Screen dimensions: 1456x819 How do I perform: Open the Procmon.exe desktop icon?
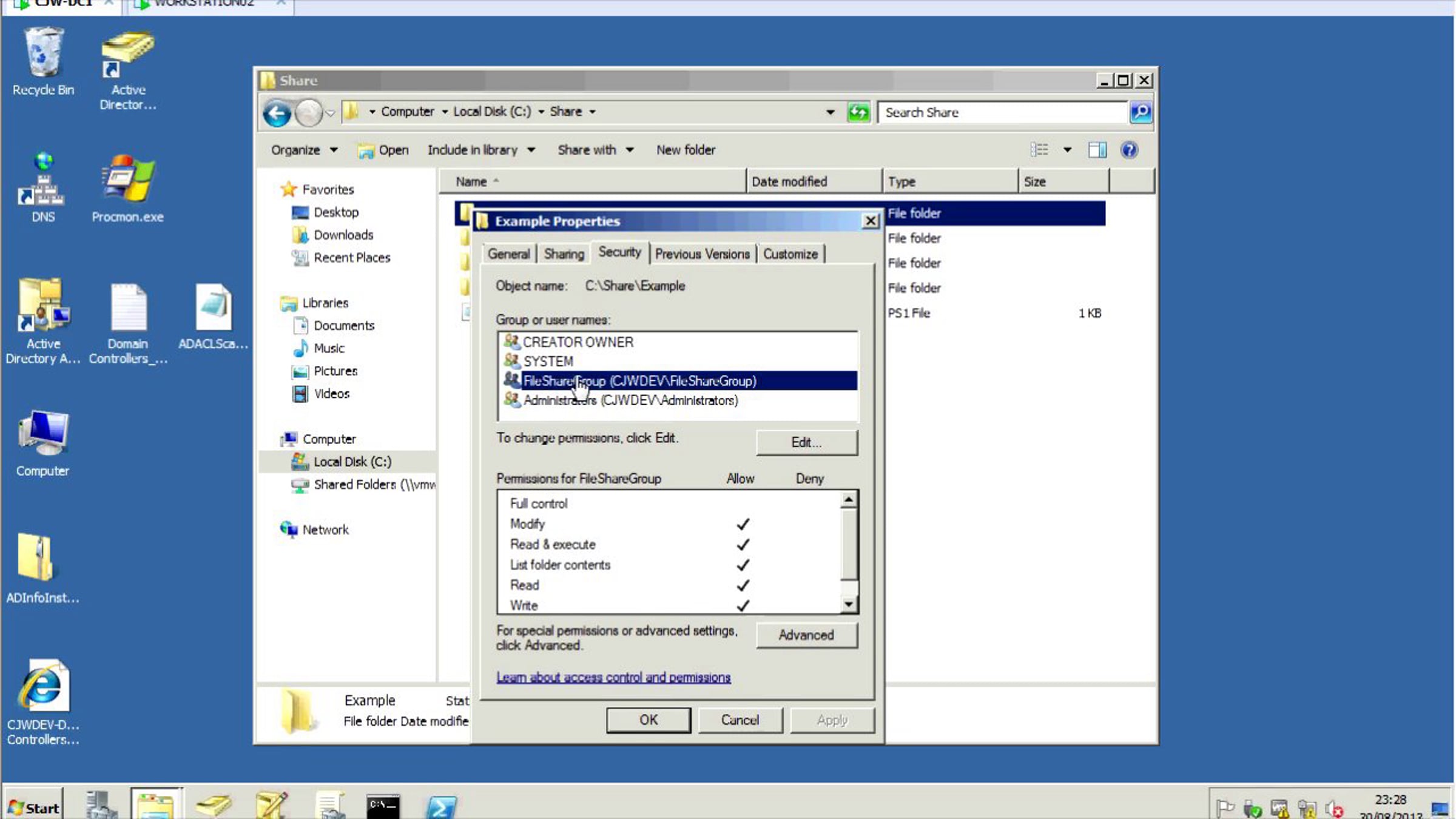[x=127, y=189]
